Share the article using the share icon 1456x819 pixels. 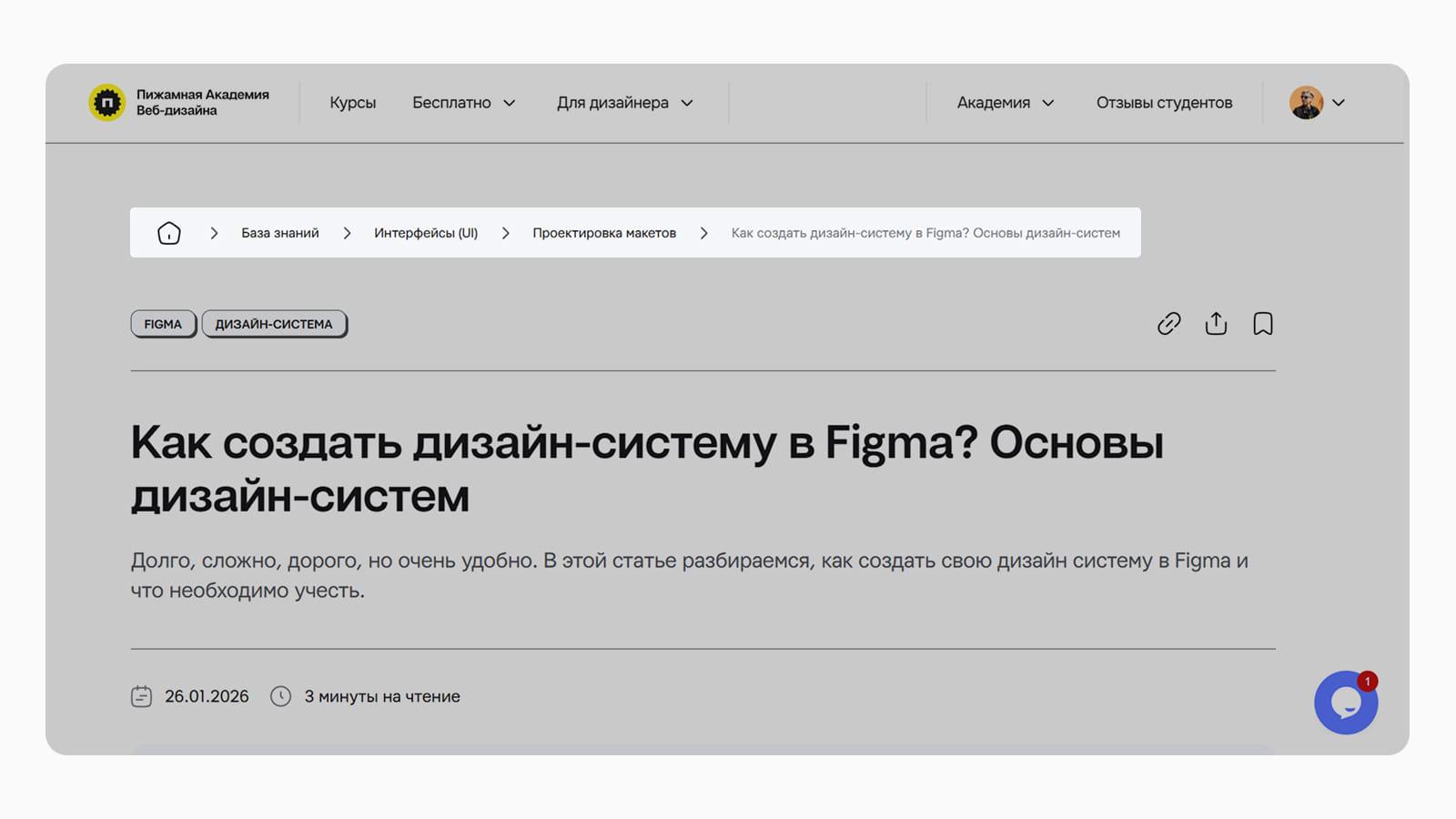point(1216,323)
